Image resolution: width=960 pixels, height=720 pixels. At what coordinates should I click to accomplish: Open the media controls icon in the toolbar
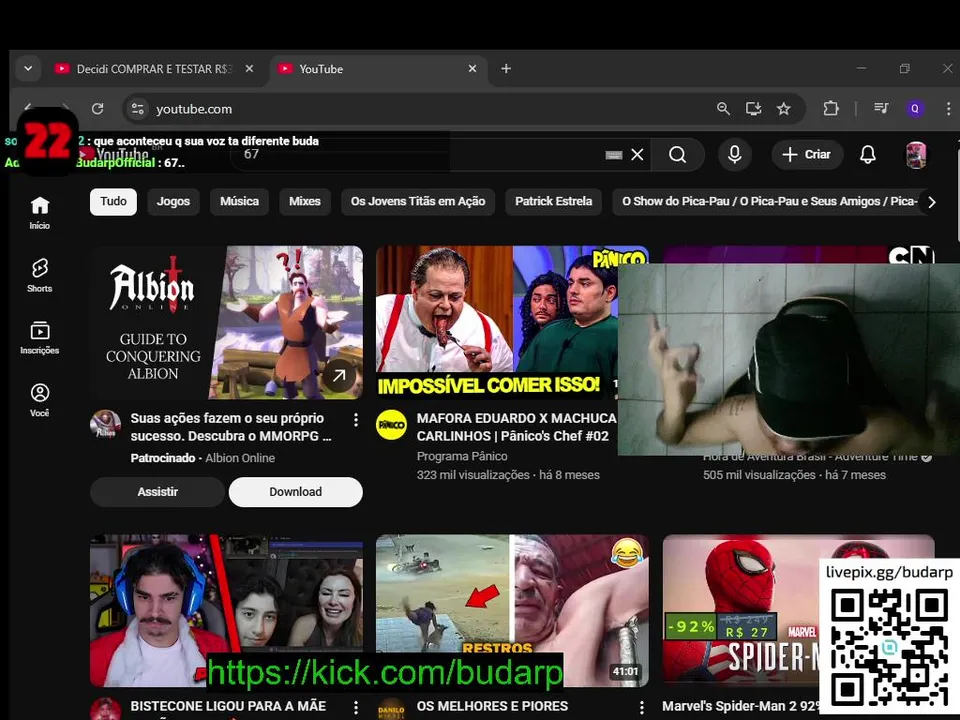point(881,108)
